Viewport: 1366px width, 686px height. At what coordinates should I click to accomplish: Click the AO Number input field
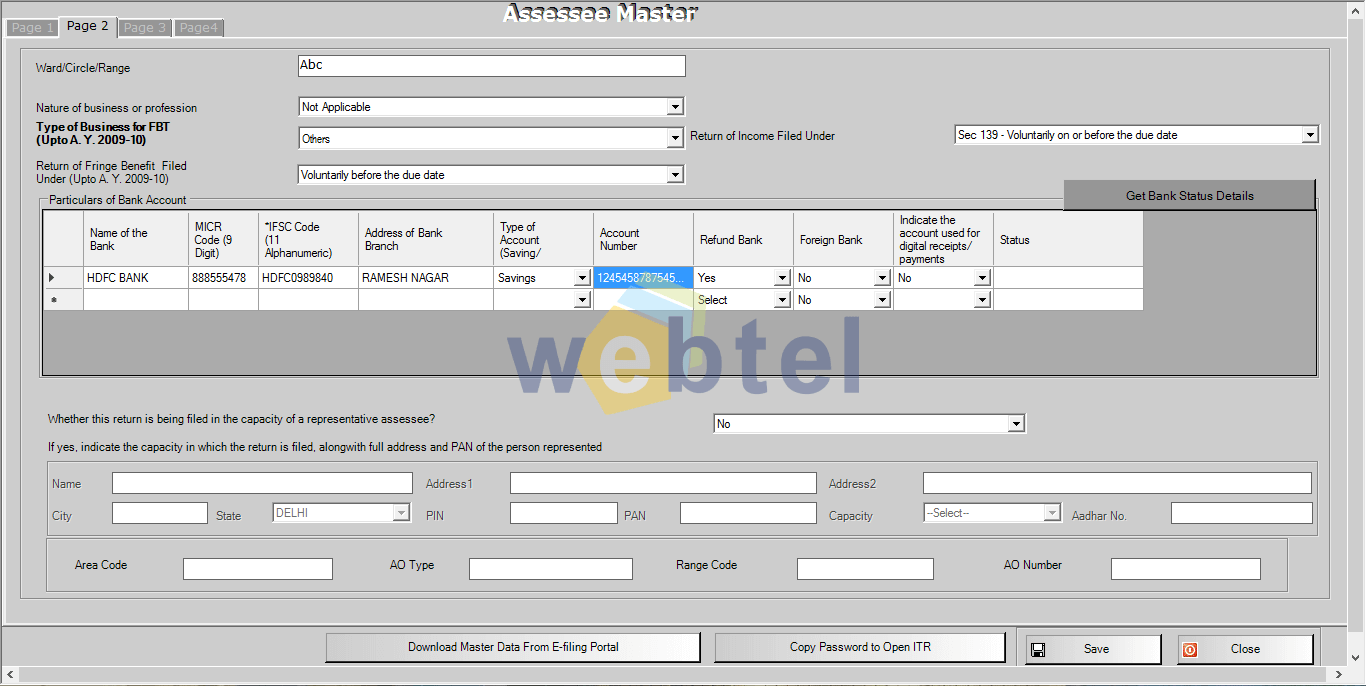[x=1186, y=569]
